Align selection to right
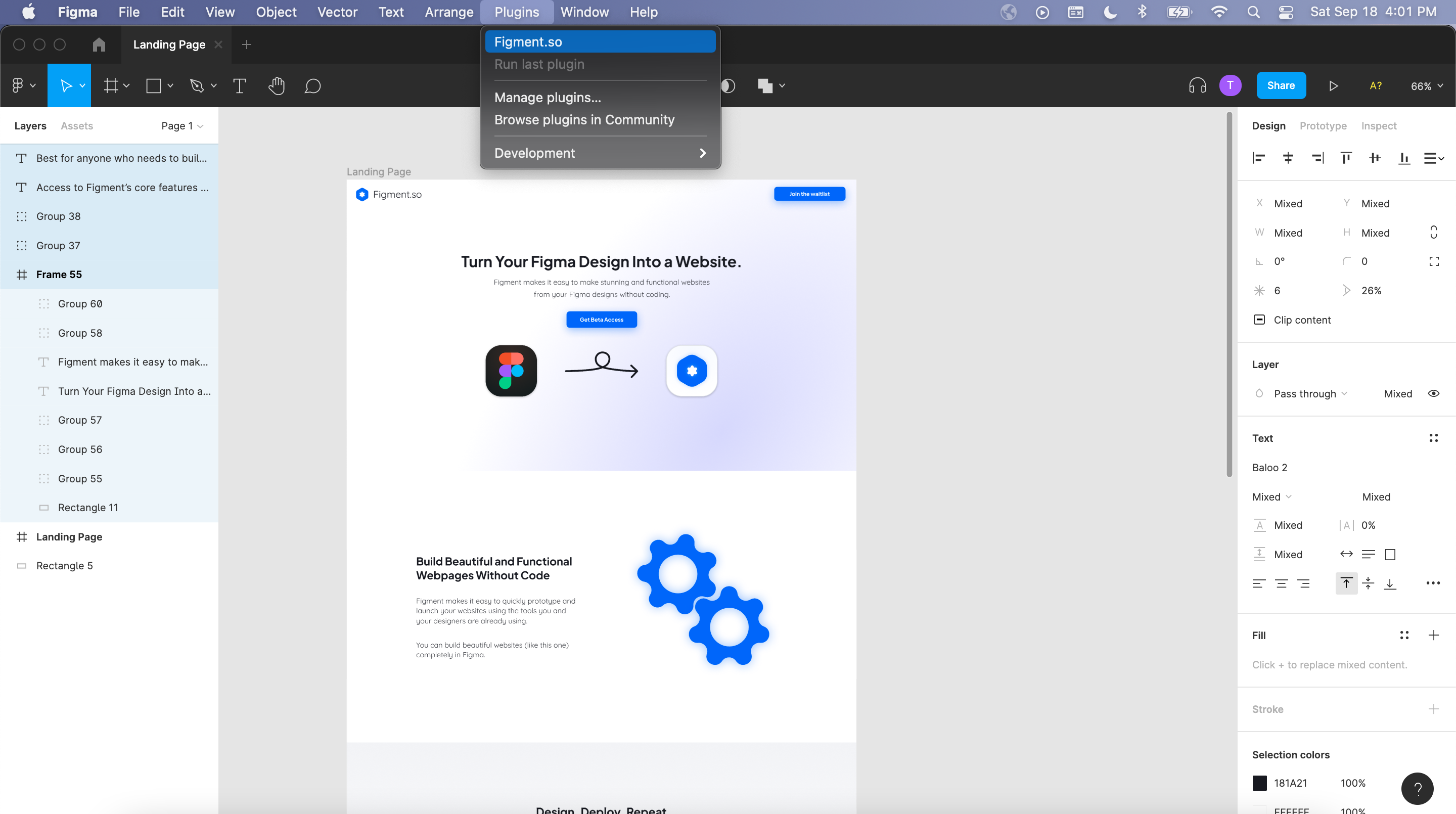 1317,158
